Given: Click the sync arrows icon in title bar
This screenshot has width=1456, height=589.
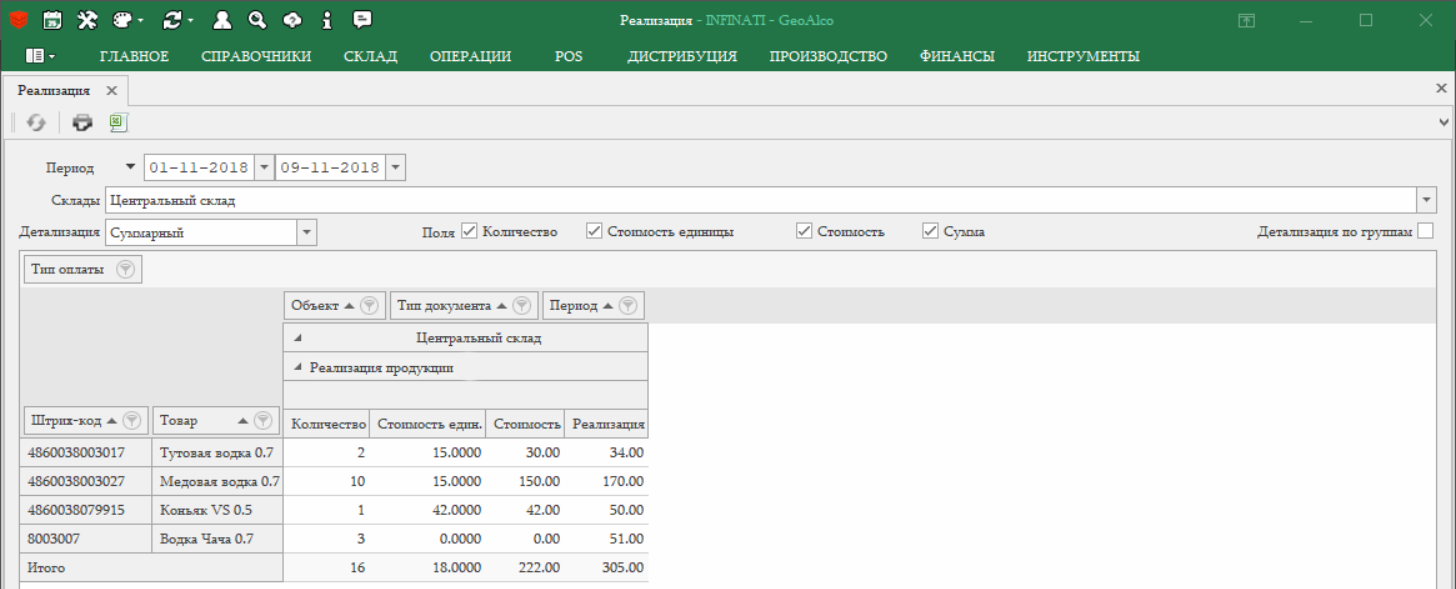Looking at the screenshot, I should tap(172, 20).
